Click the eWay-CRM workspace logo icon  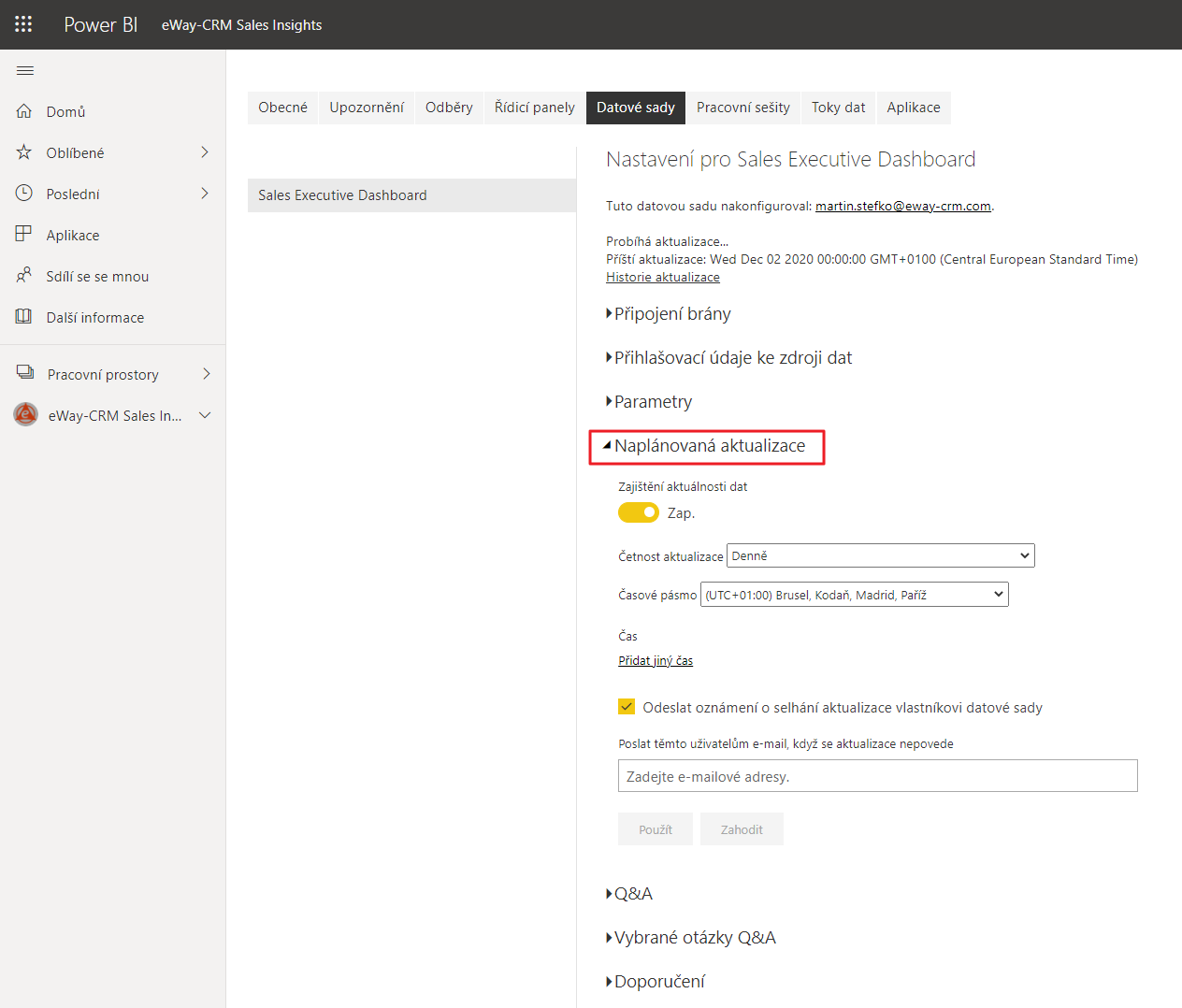tap(25, 414)
